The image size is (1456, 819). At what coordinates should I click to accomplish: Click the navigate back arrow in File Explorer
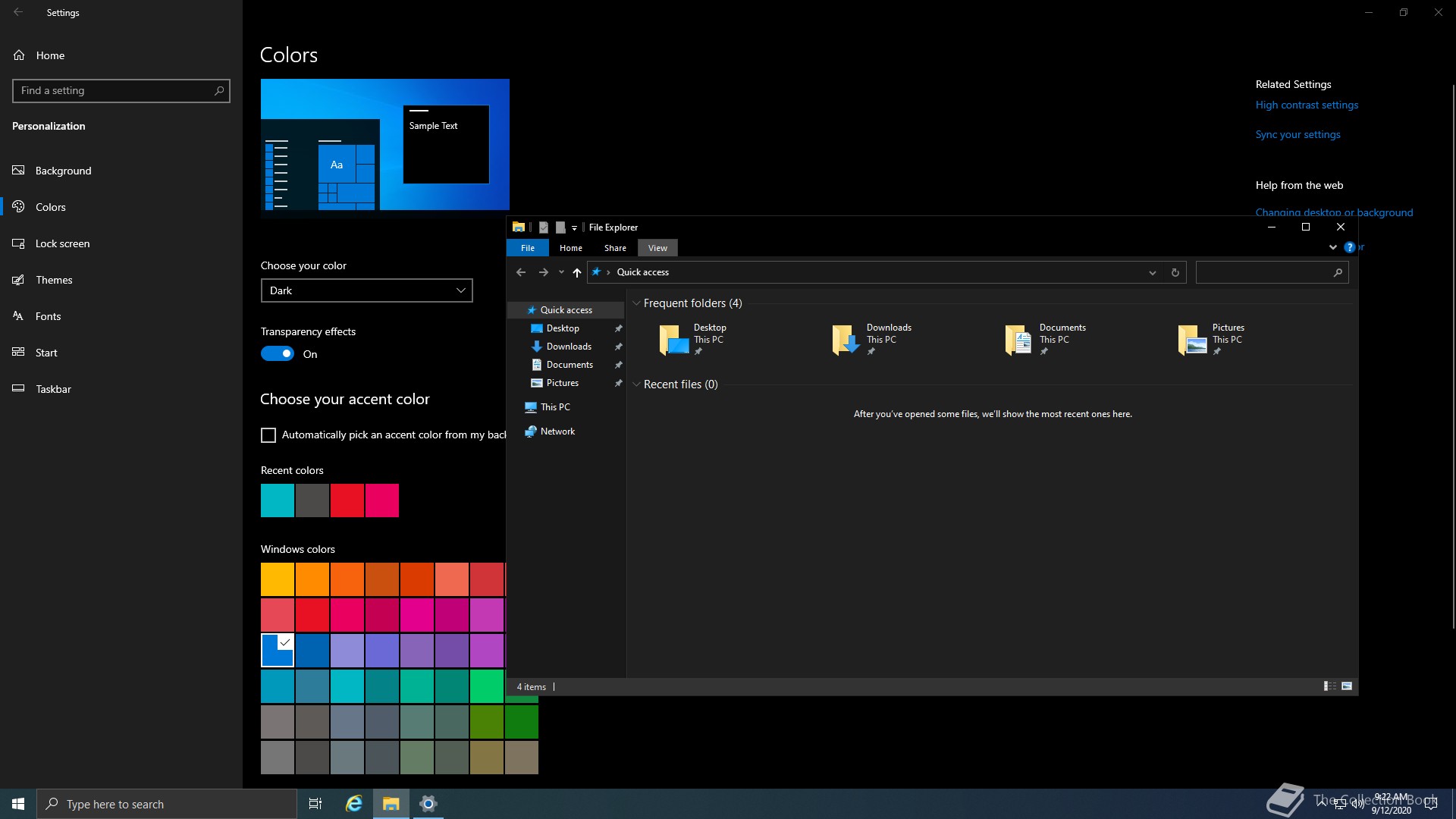click(x=521, y=272)
